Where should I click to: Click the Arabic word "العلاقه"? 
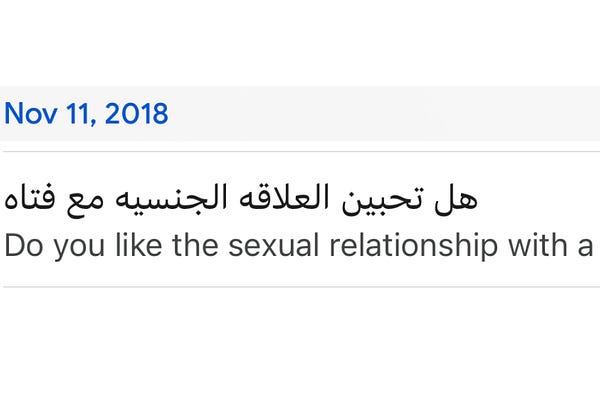point(284,198)
